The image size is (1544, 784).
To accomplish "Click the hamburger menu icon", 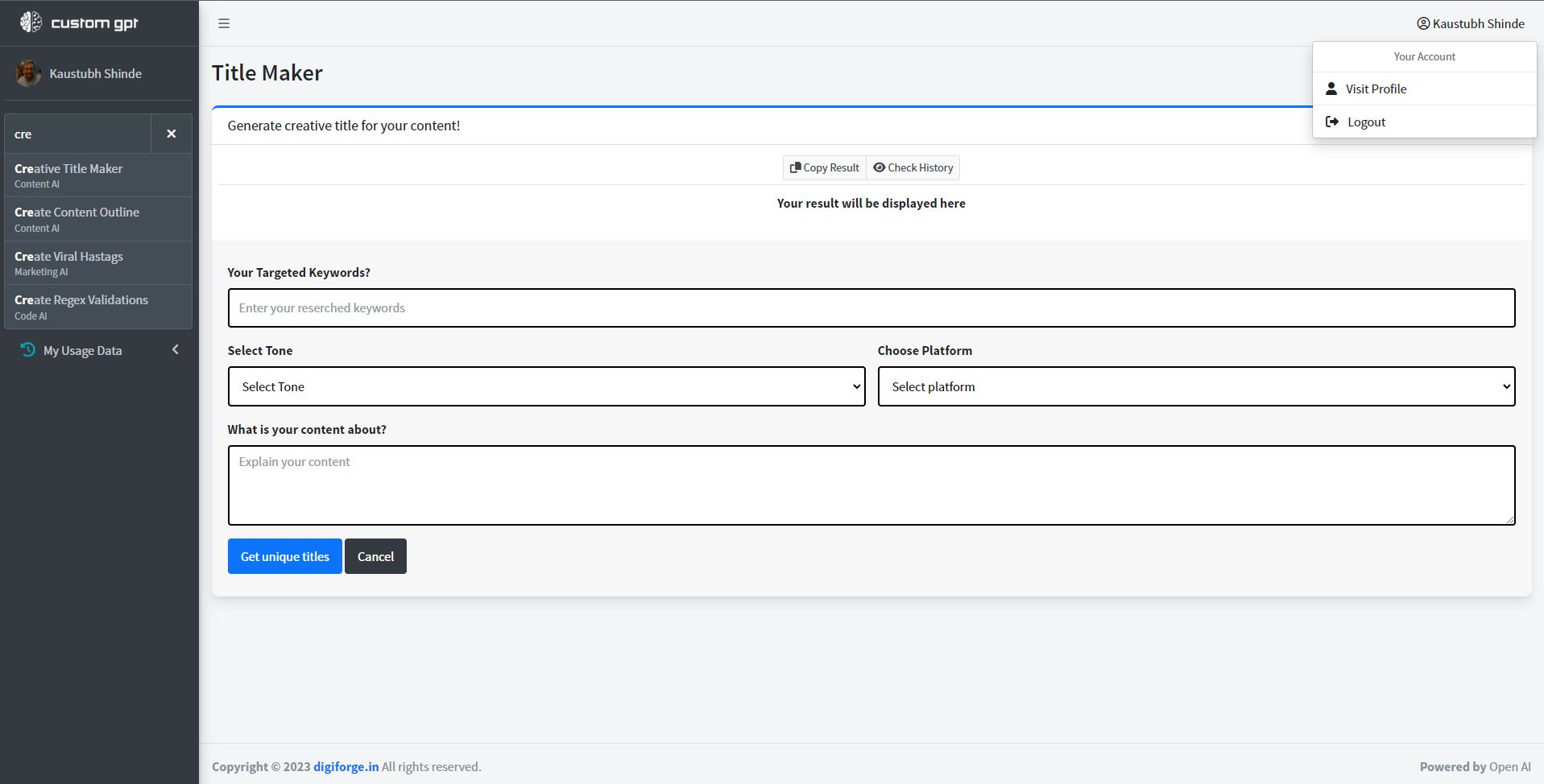I will coord(224,23).
